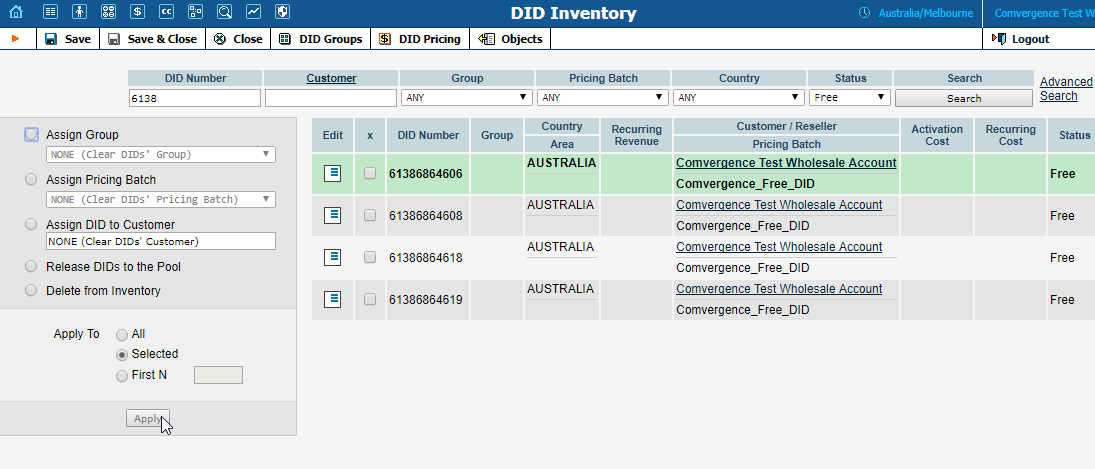The width and height of the screenshot is (1095, 469).
Task: Open the line chart statistics icon
Action: click(x=254, y=13)
